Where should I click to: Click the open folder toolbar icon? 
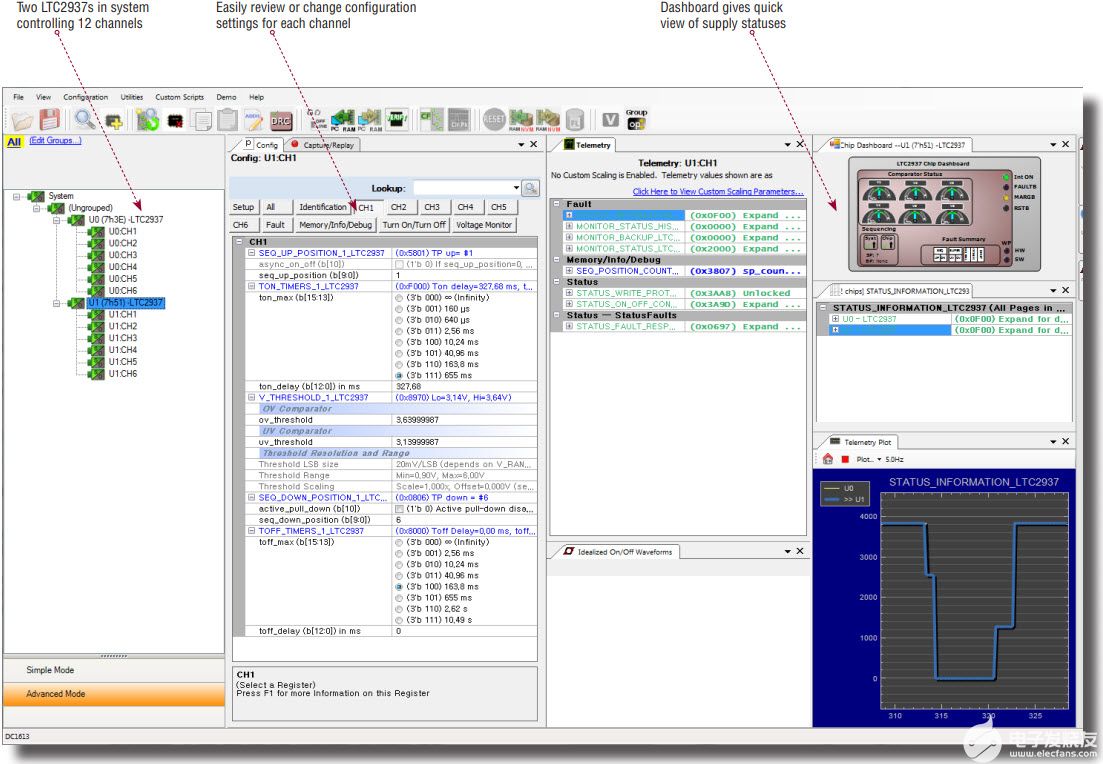22,120
